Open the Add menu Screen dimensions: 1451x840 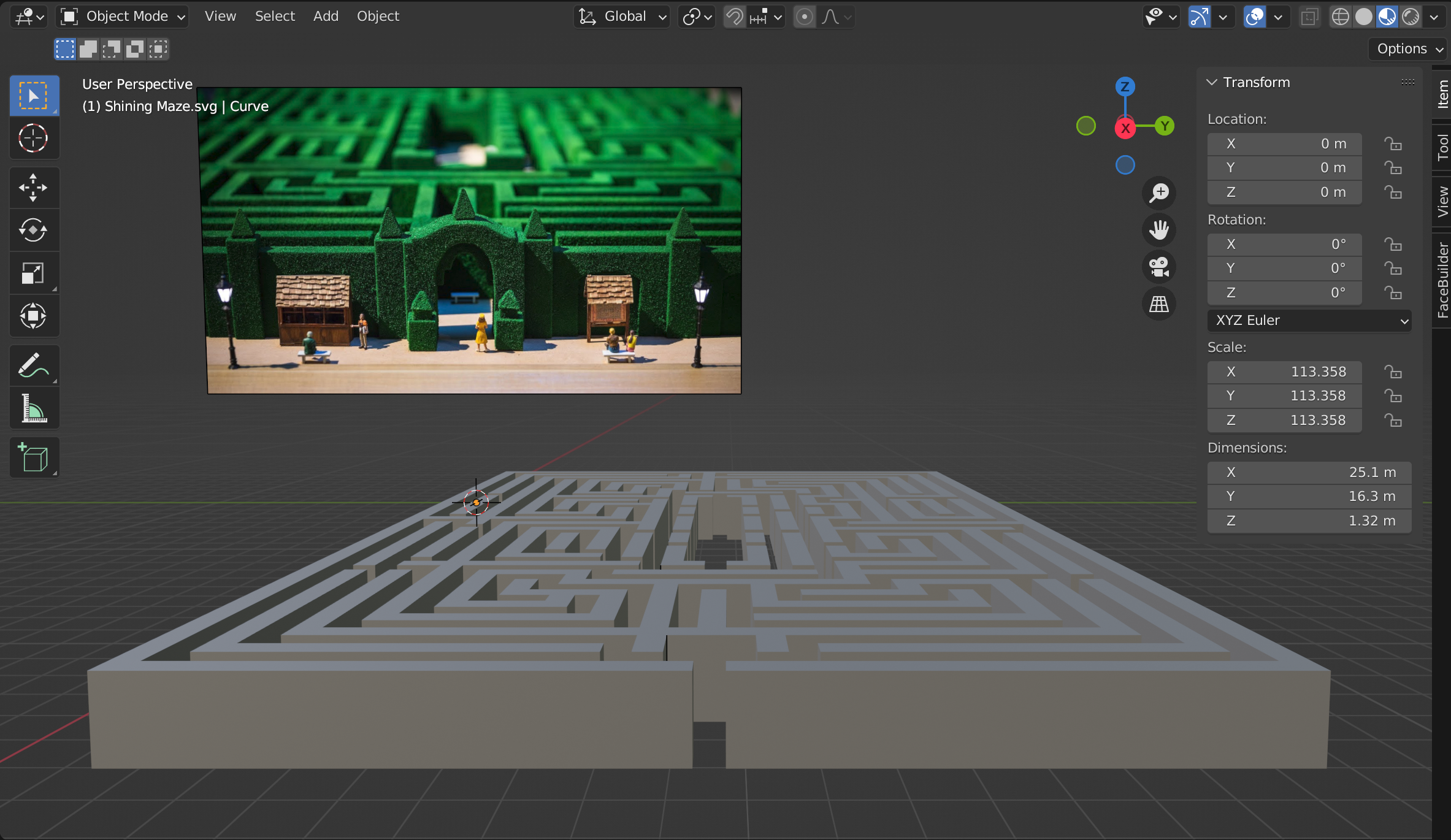[x=326, y=17]
